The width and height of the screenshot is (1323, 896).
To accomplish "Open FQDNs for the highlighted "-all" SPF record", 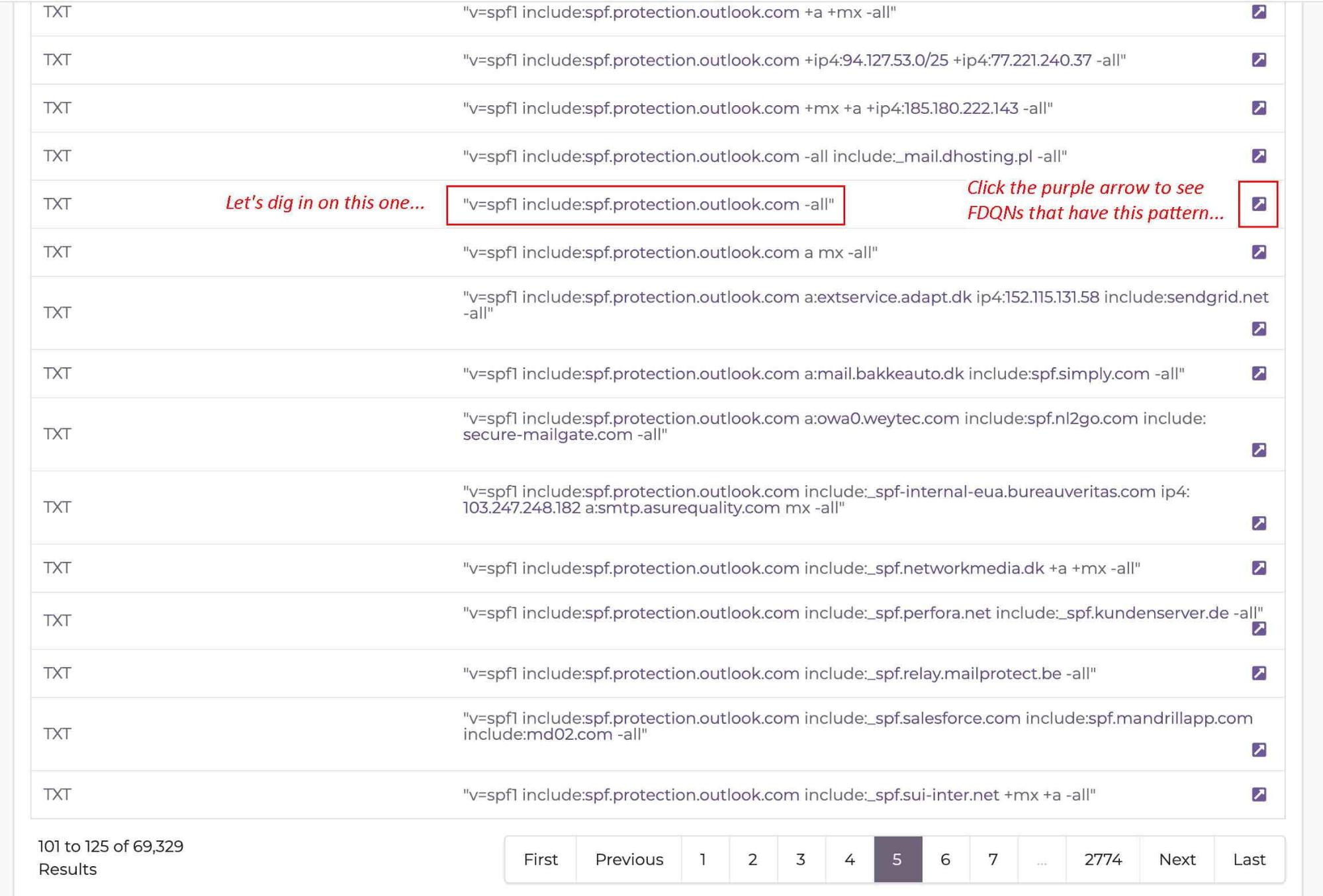I will click(x=1261, y=203).
